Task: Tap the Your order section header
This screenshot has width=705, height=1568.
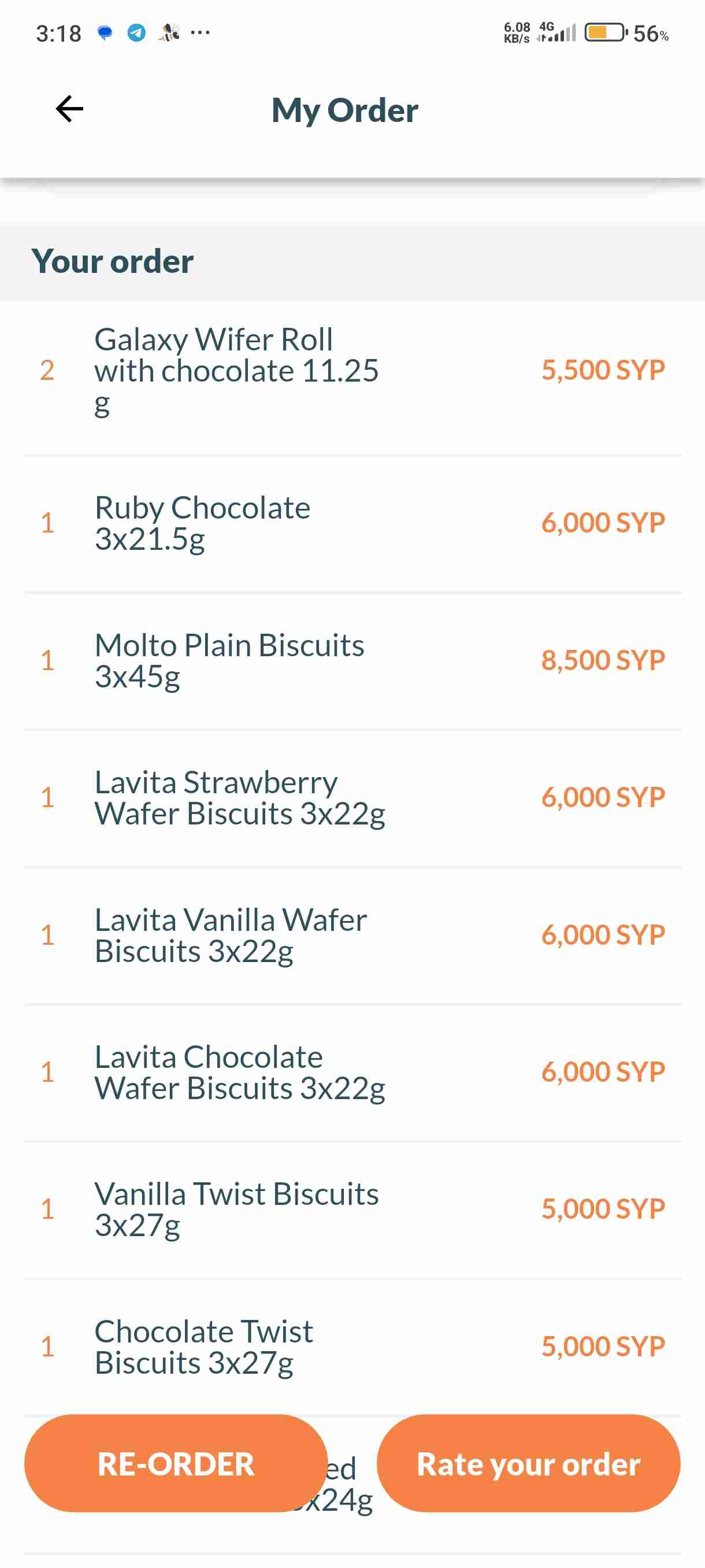Action: (x=113, y=261)
